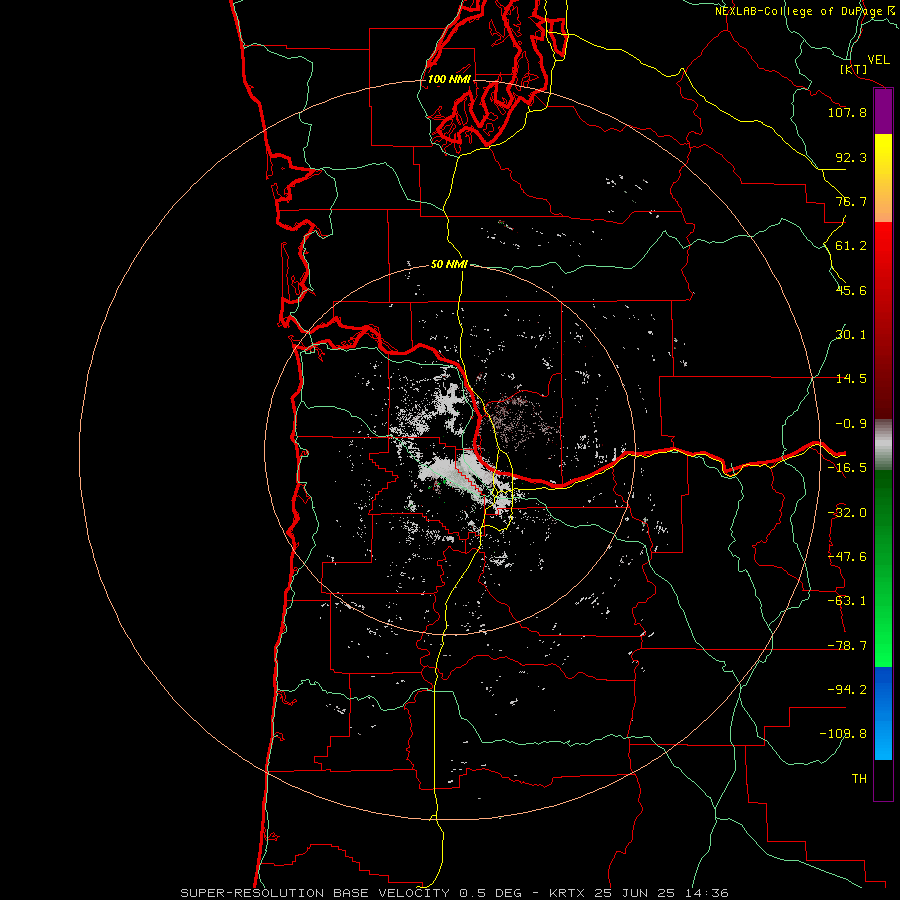Click the [KT] units label
This screenshot has height=900, width=900.
point(854,69)
